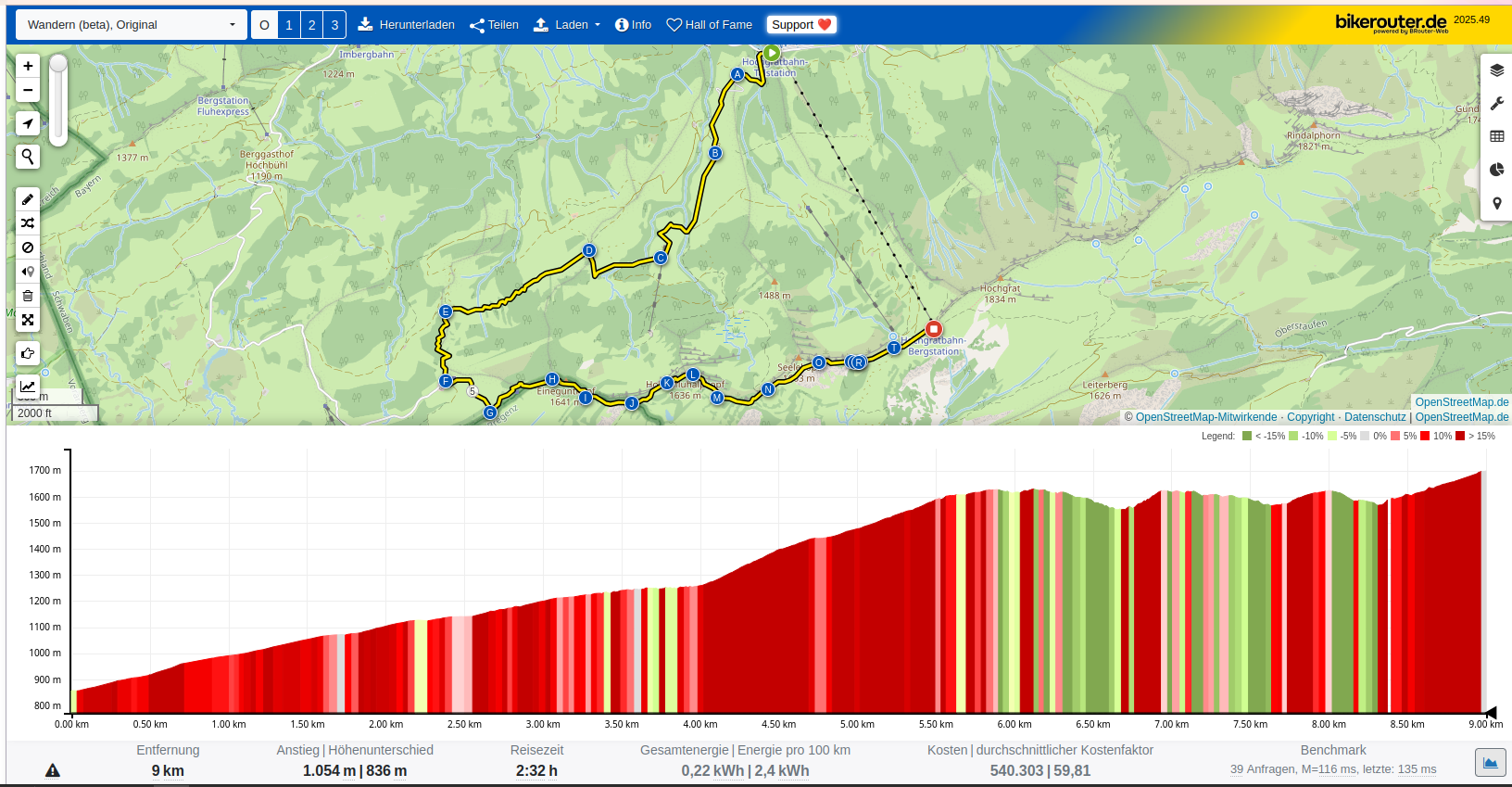Open Hall of Fame
This screenshot has height=787, width=1512.
pyautogui.click(x=710, y=25)
